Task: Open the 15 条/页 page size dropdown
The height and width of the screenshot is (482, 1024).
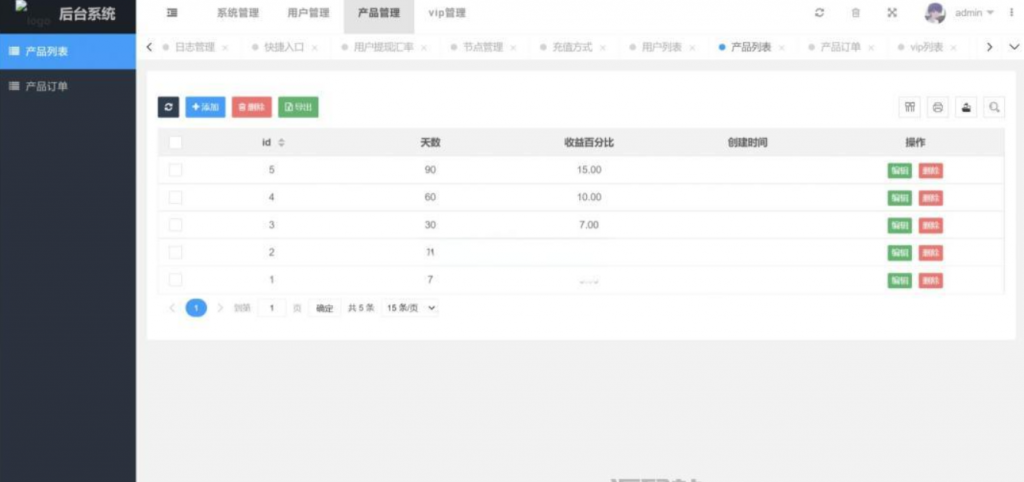Action: 409,308
